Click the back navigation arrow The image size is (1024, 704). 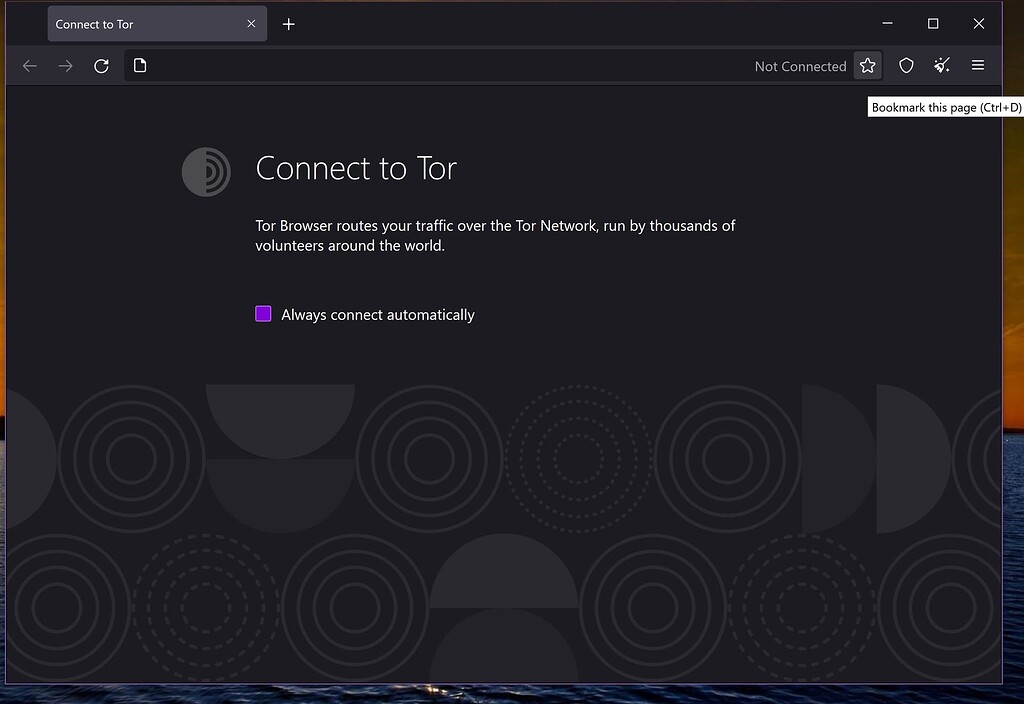[29, 65]
